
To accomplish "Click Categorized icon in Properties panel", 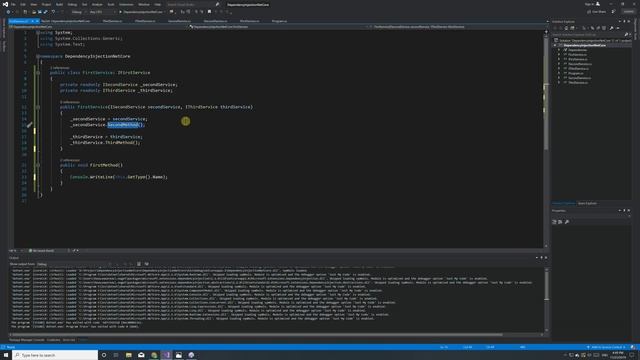I will click(x=554, y=222).
